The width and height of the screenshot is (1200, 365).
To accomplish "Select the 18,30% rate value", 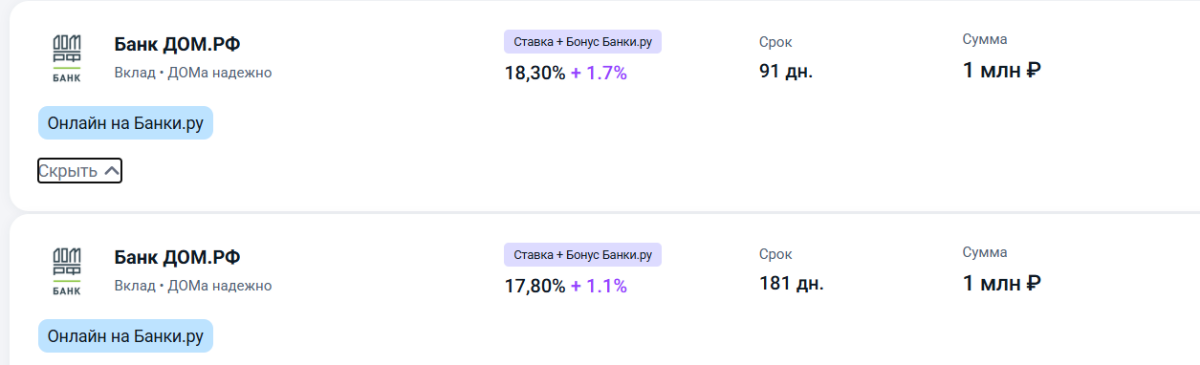I will [x=535, y=73].
